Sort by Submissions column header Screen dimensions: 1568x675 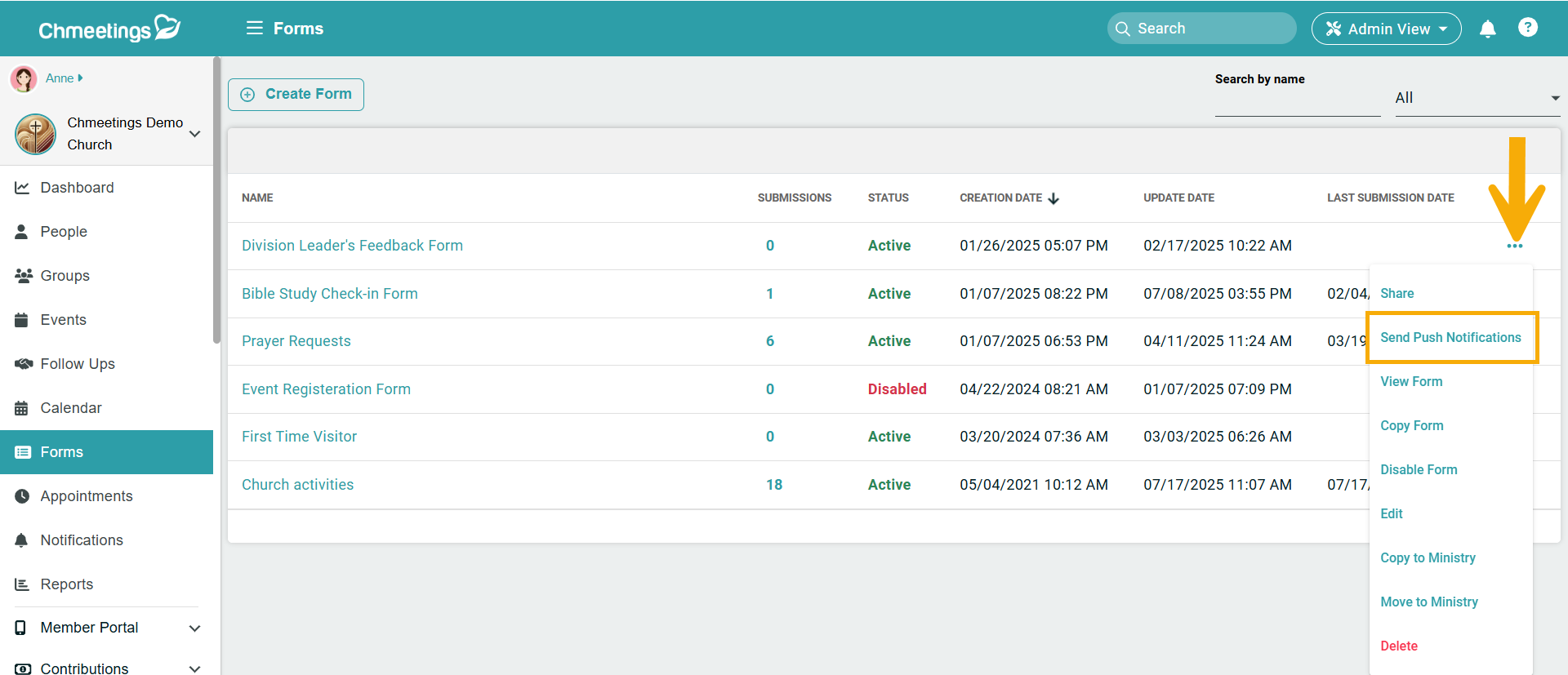[x=794, y=198]
